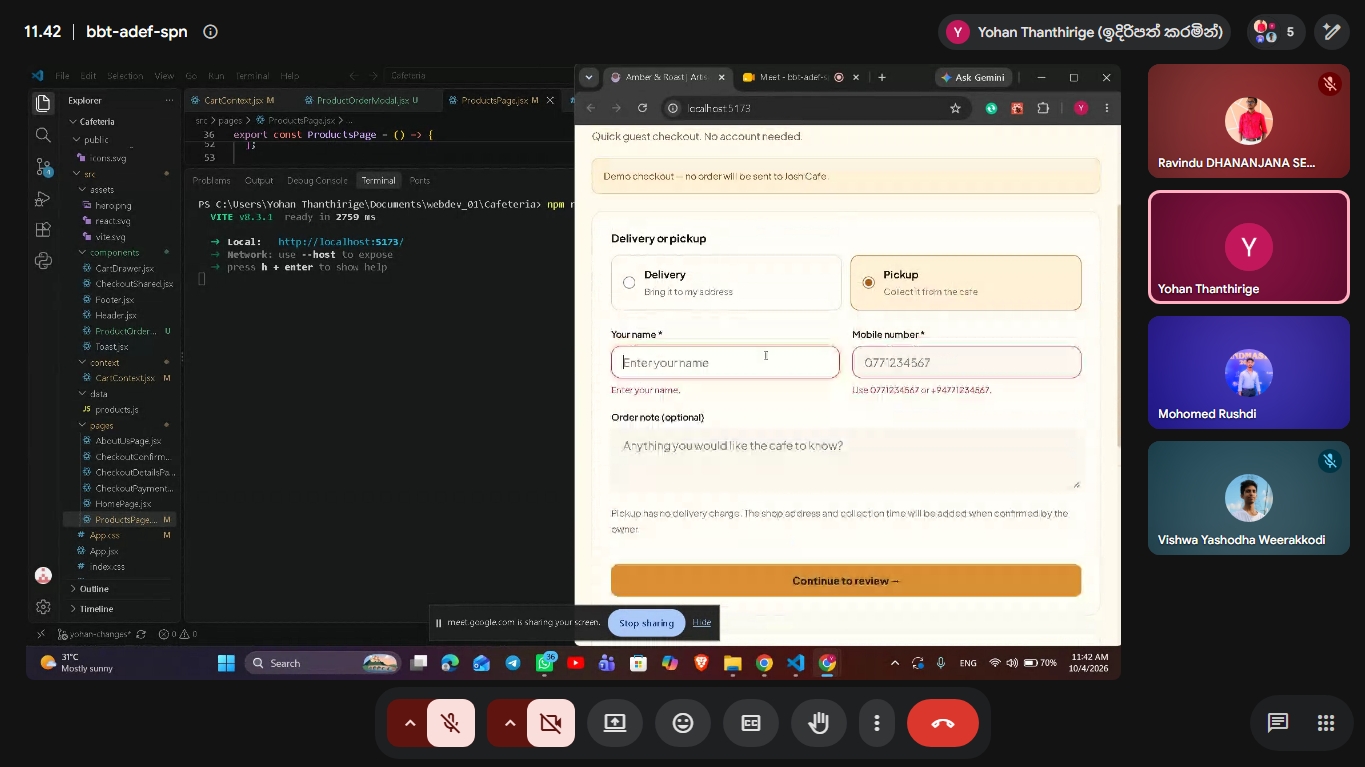Open VS Code Extensions view
The height and width of the screenshot is (767, 1365).
point(42,230)
